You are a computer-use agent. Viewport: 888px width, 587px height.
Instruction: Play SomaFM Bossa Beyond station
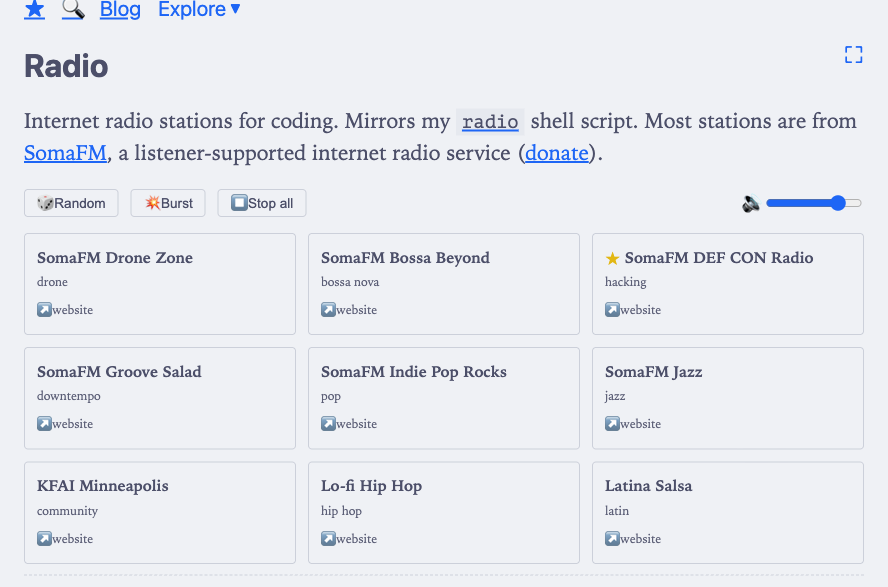(444, 284)
